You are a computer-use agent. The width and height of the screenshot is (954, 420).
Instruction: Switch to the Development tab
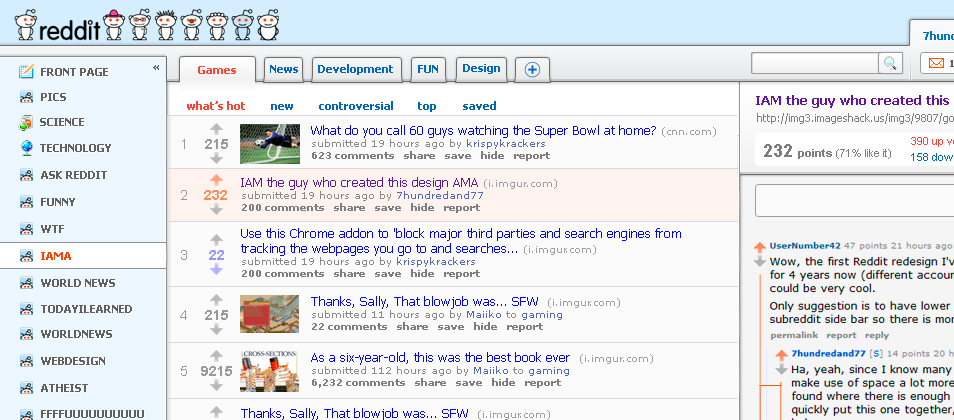coord(355,69)
